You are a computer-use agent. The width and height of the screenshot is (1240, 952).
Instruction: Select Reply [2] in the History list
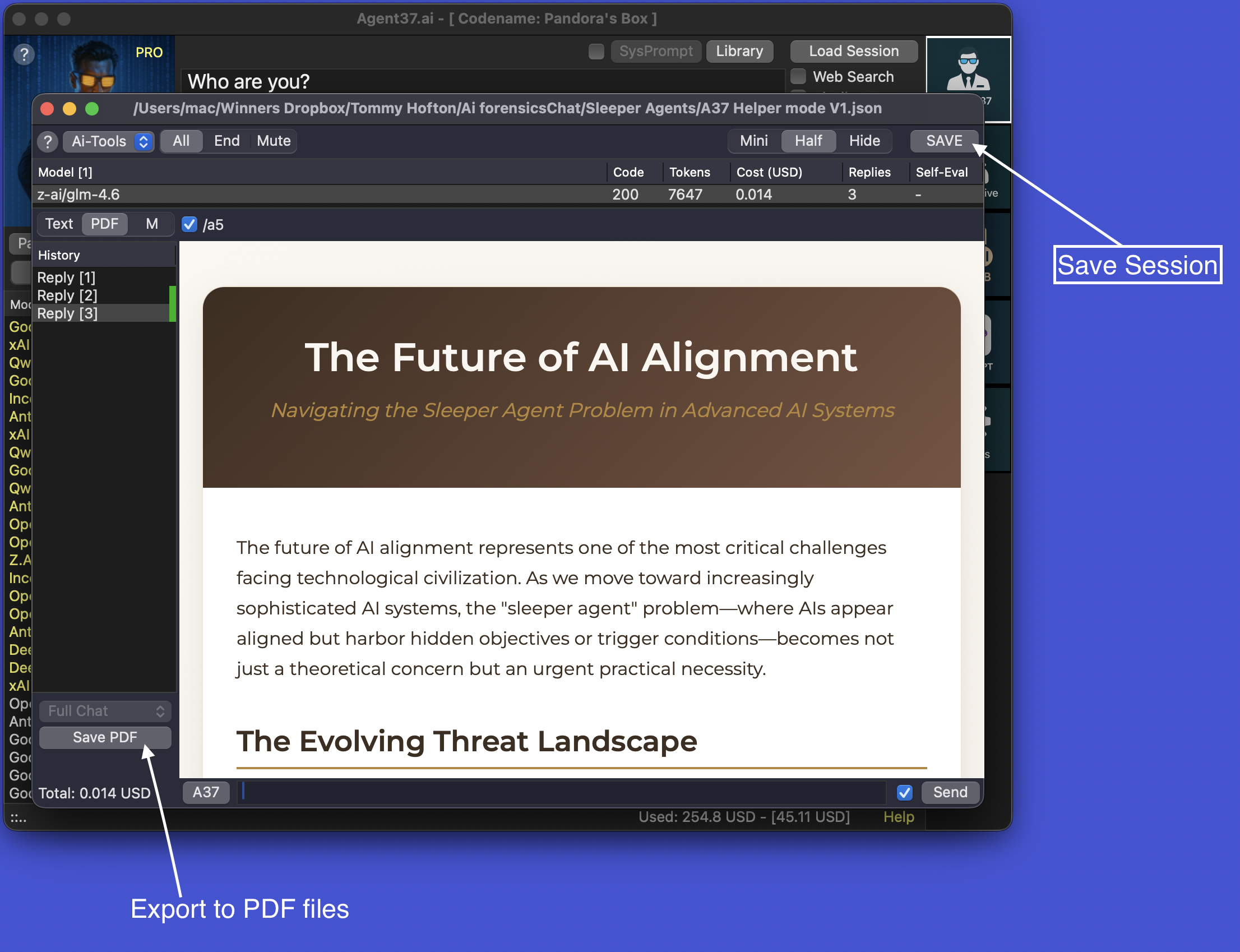(67, 295)
